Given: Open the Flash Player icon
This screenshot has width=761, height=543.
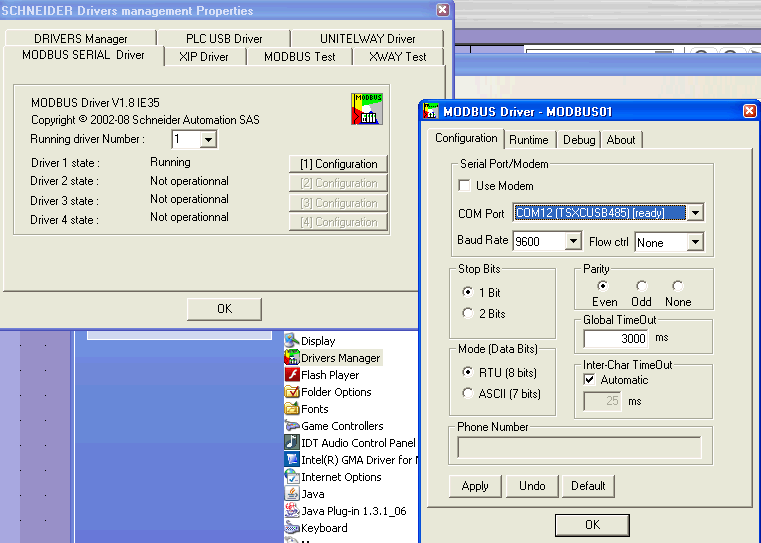Looking at the screenshot, I should [x=292, y=375].
